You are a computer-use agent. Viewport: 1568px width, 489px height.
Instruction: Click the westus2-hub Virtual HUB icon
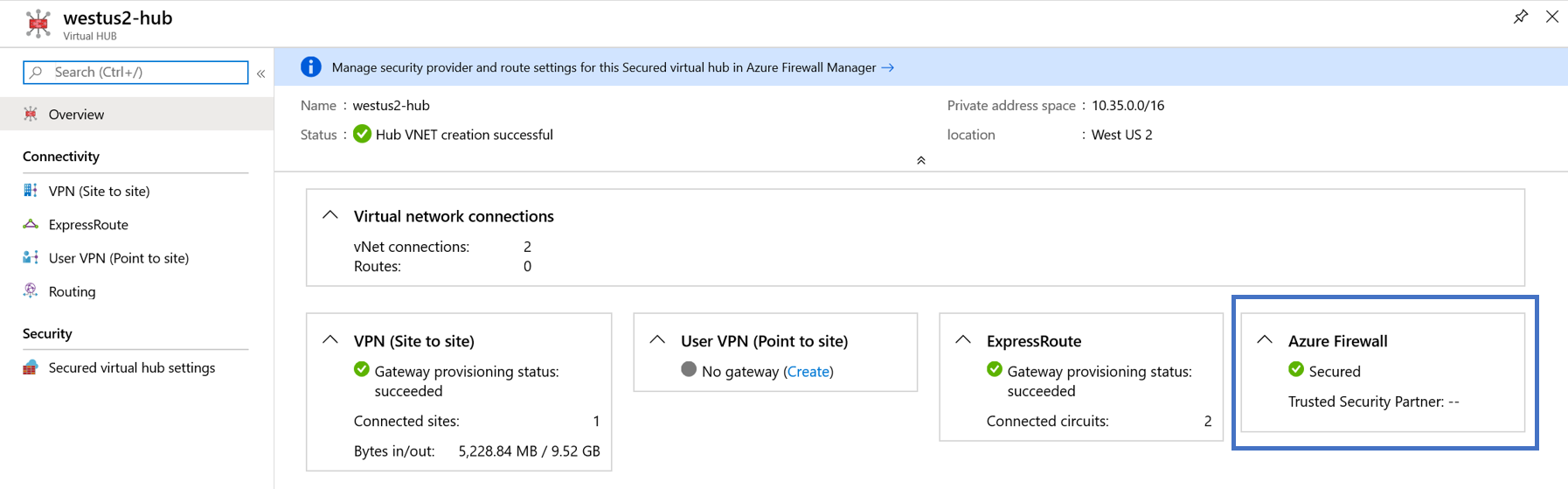pyautogui.click(x=38, y=24)
